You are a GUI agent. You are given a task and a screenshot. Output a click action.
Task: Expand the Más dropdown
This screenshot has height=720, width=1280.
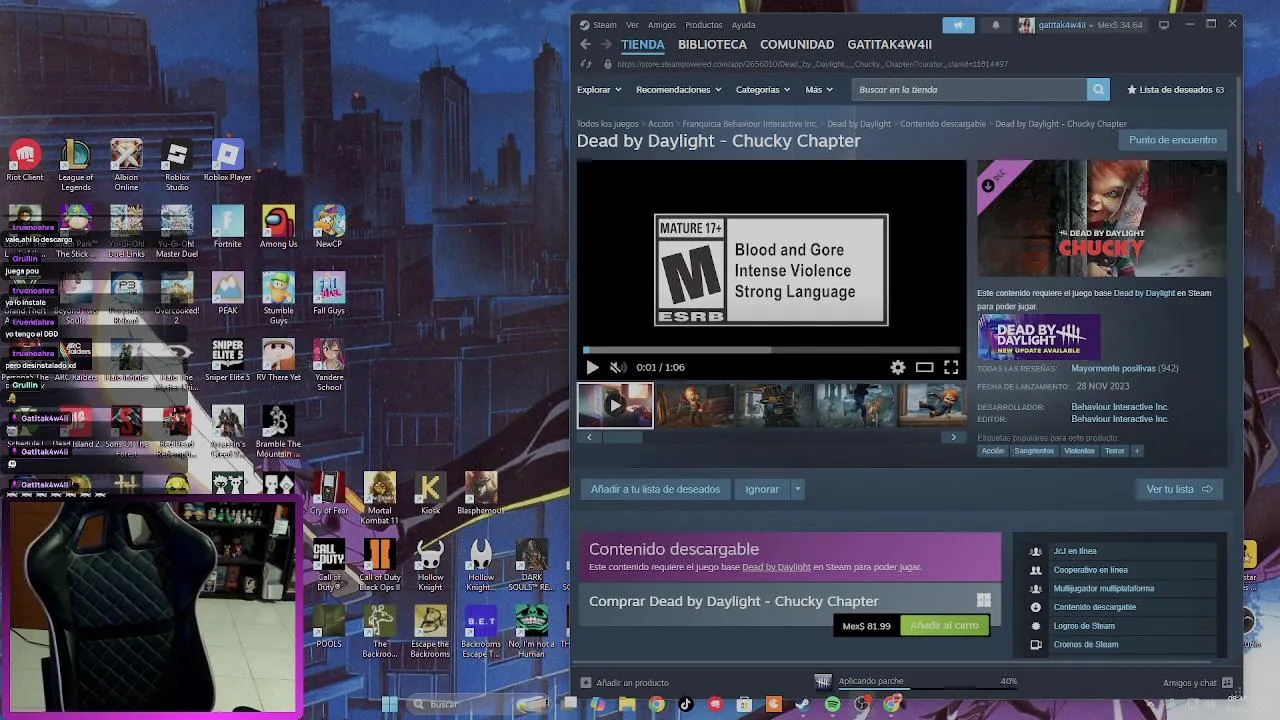tap(819, 89)
